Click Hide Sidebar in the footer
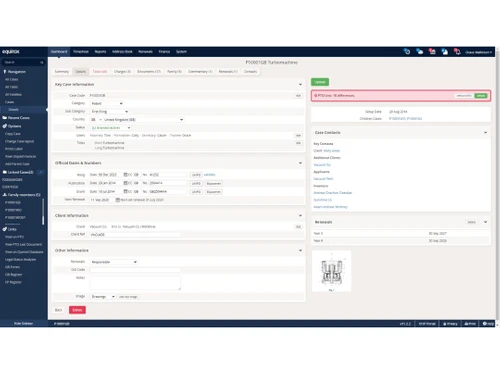Viewport: 500px width, 375px height. pyautogui.click(x=23, y=324)
